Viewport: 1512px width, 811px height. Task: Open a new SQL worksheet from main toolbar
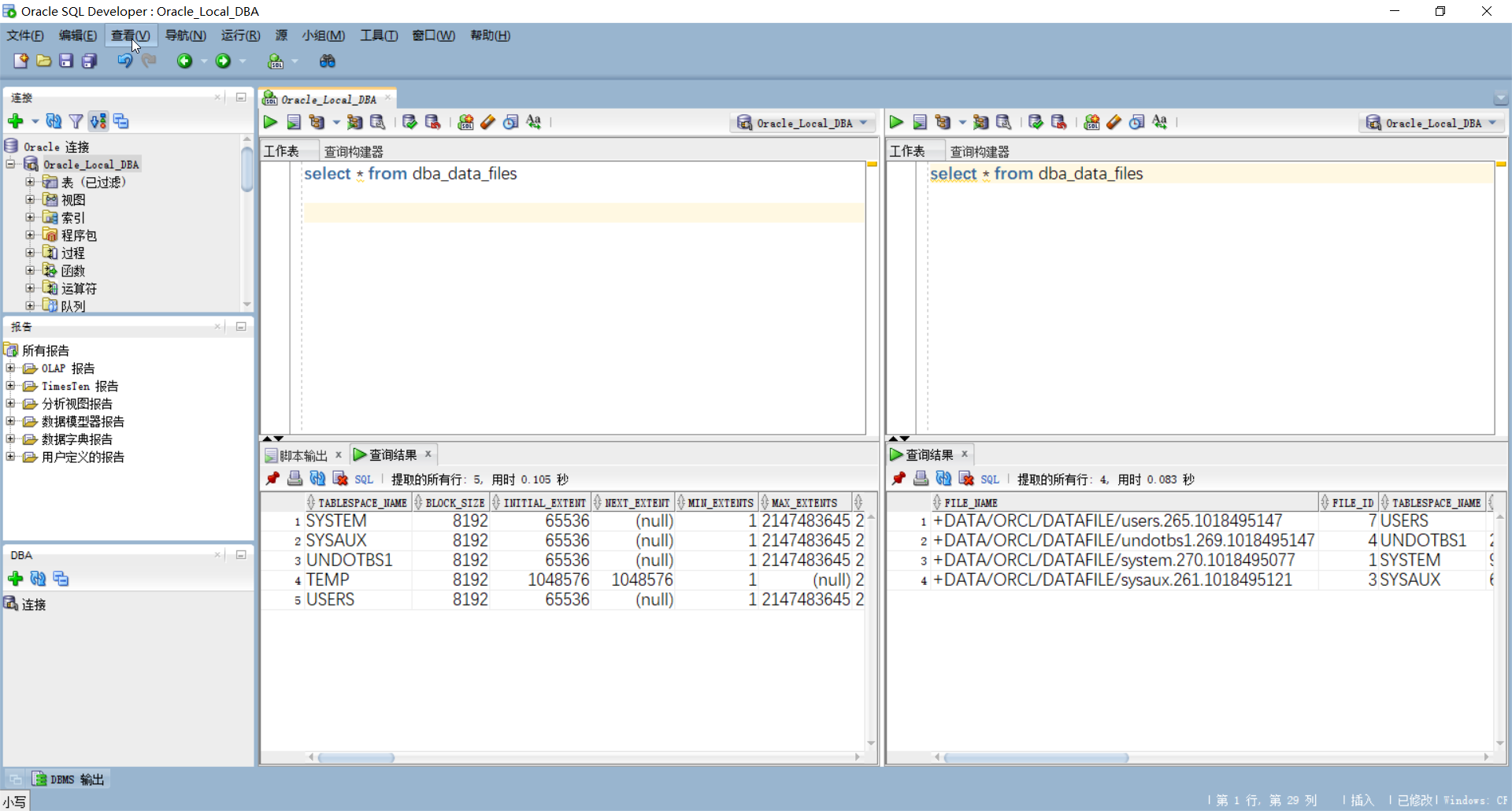point(276,61)
